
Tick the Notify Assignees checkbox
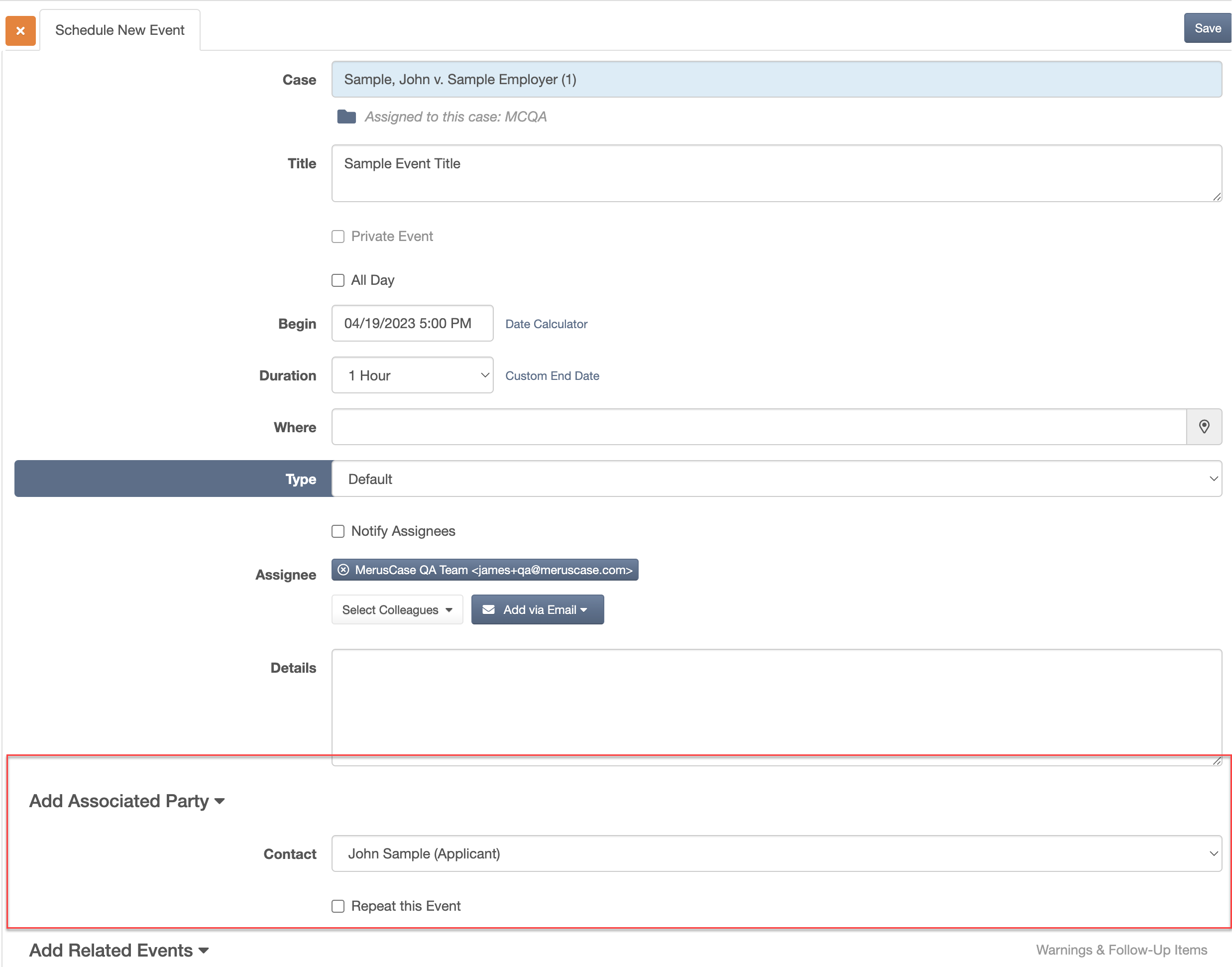(338, 531)
